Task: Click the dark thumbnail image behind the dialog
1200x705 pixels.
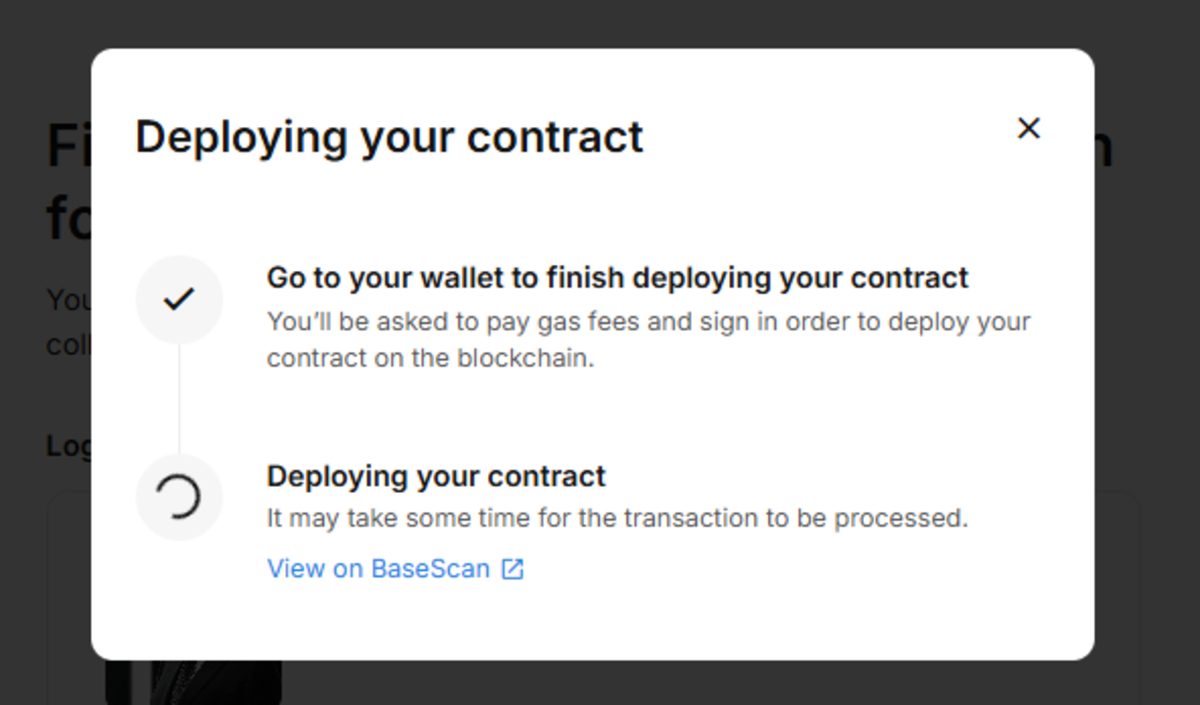Action: [193, 682]
